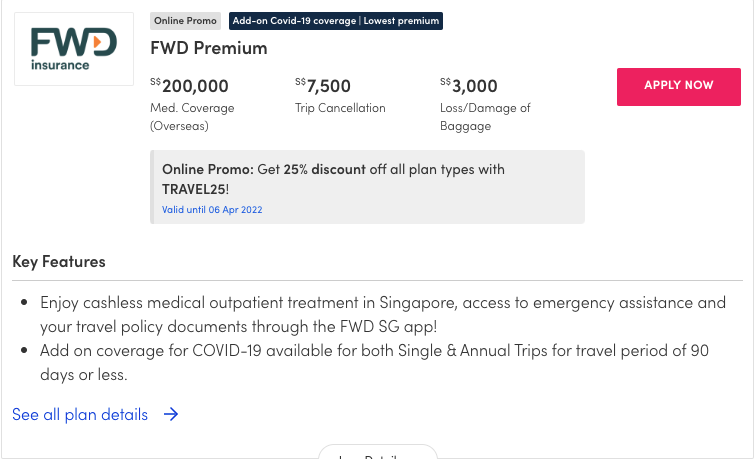Click the Trip Cancellation label
The image size is (755, 459).
pos(340,108)
